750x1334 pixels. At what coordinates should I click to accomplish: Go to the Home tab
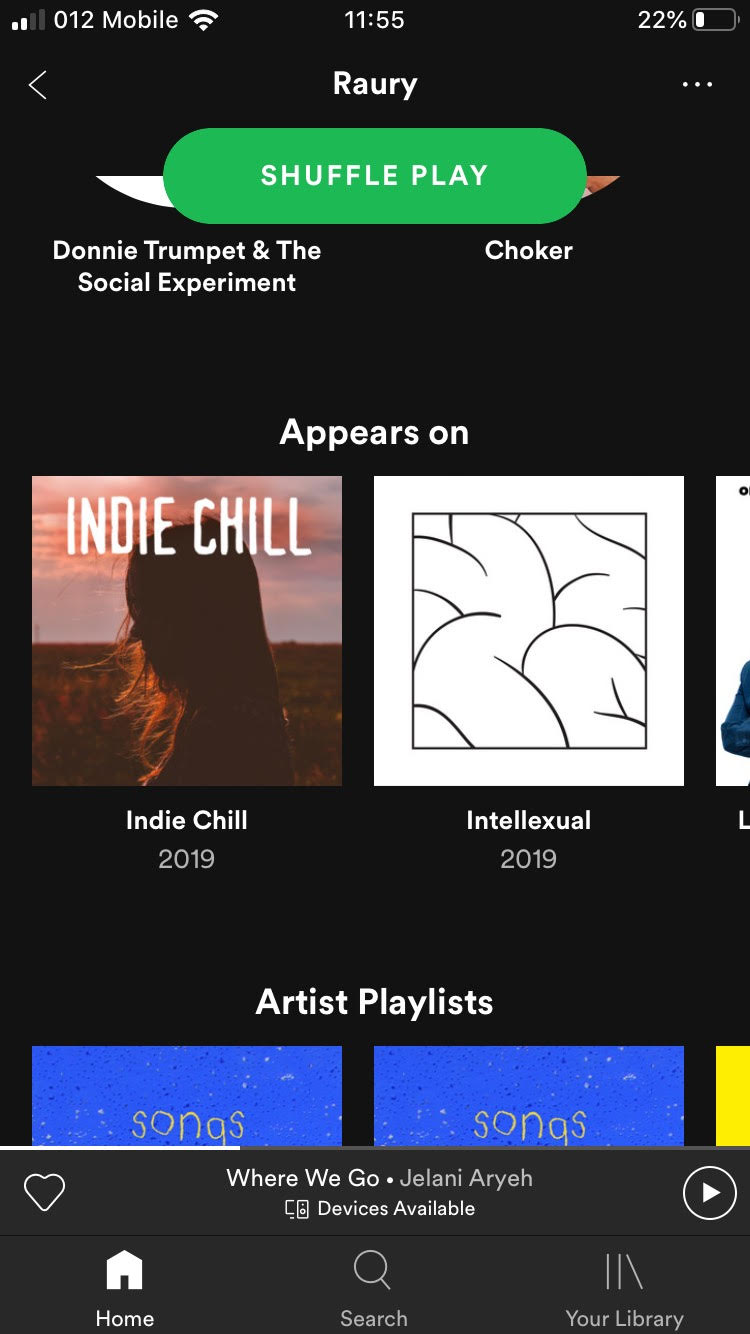[125, 1290]
